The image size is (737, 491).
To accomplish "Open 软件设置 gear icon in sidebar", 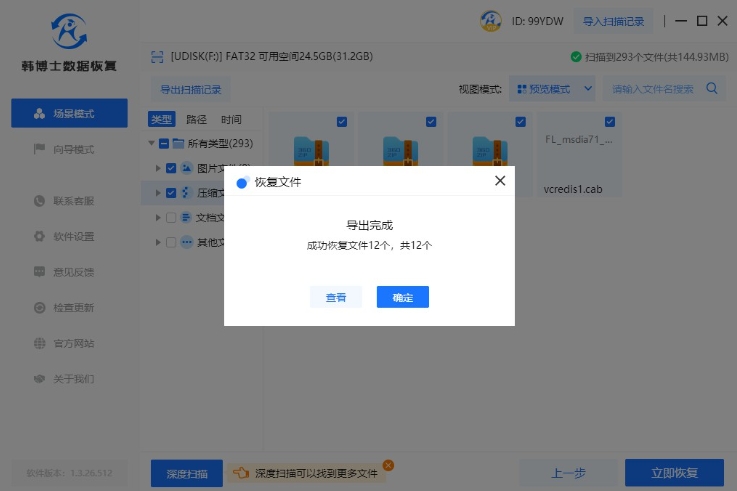I will point(39,237).
